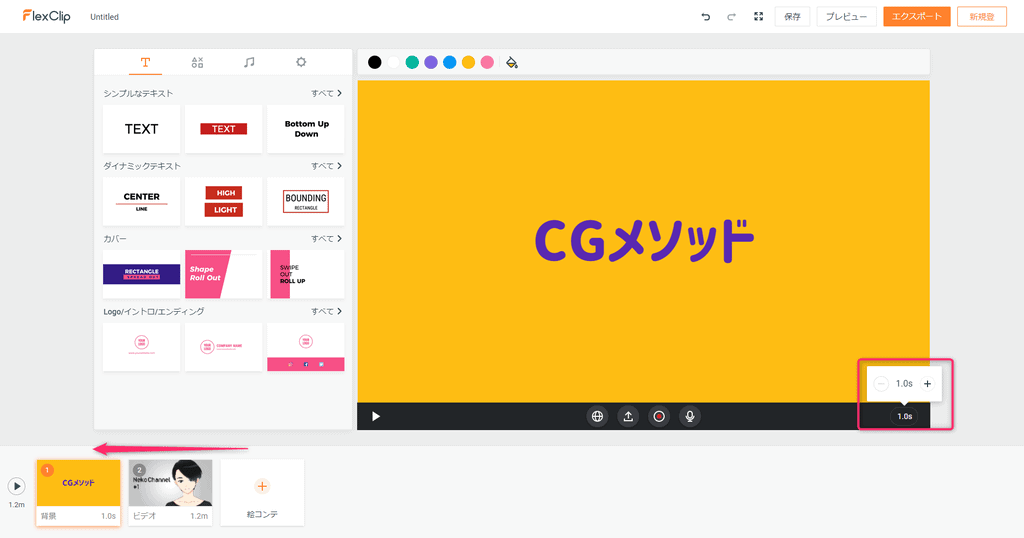Screen dimensions: 1024x538
Task: Expand all ダイナミックテキスト templates
Action: (x=326, y=166)
